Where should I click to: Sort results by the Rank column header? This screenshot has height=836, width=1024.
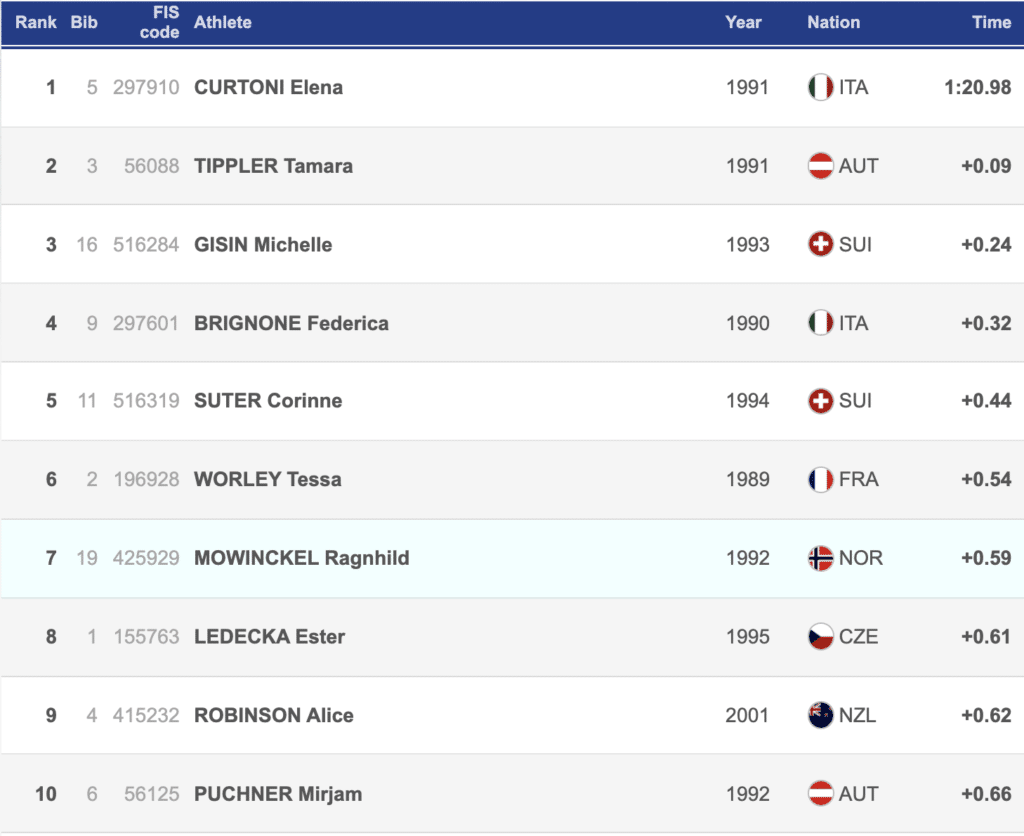pos(36,22)
